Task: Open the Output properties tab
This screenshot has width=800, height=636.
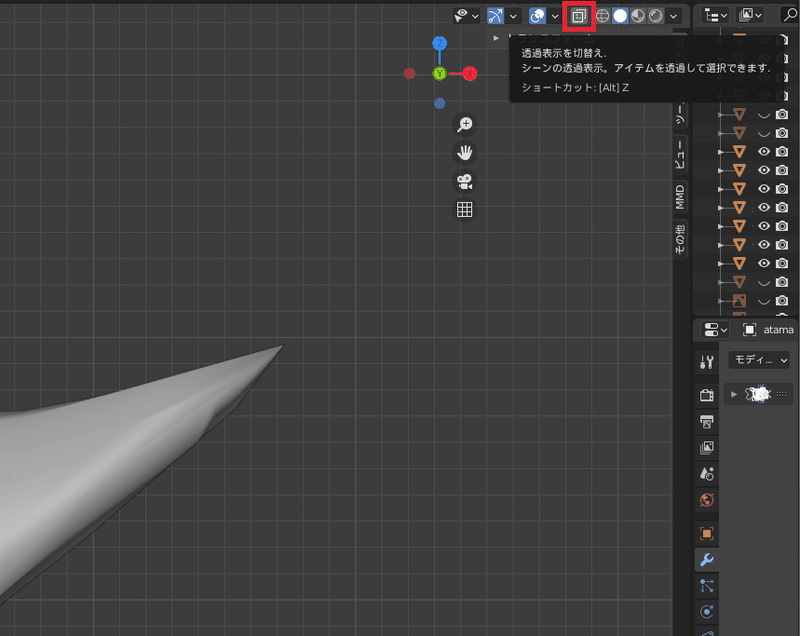Action: [707, 422]
